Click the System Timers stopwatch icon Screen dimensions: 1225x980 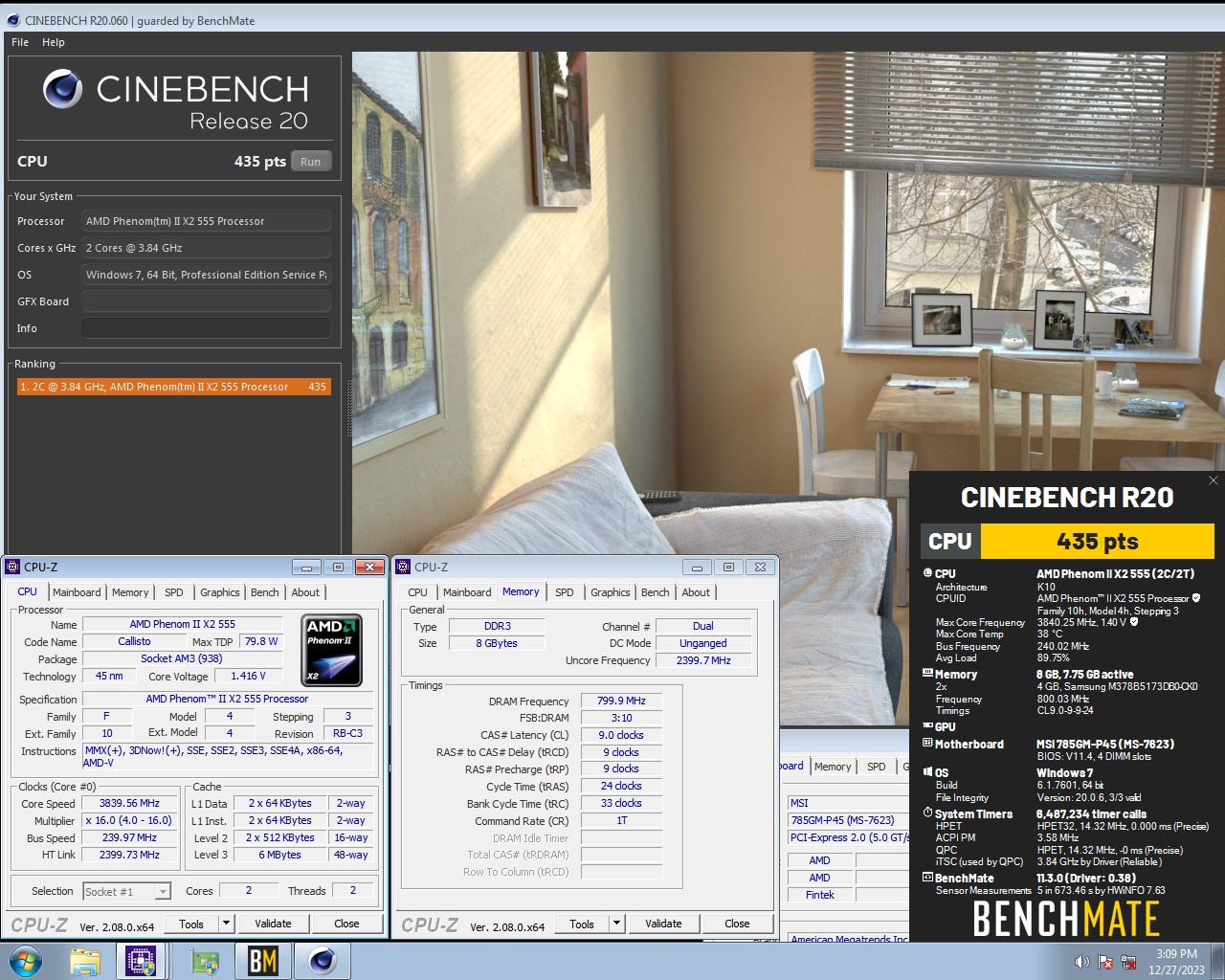tap(927, 813)
